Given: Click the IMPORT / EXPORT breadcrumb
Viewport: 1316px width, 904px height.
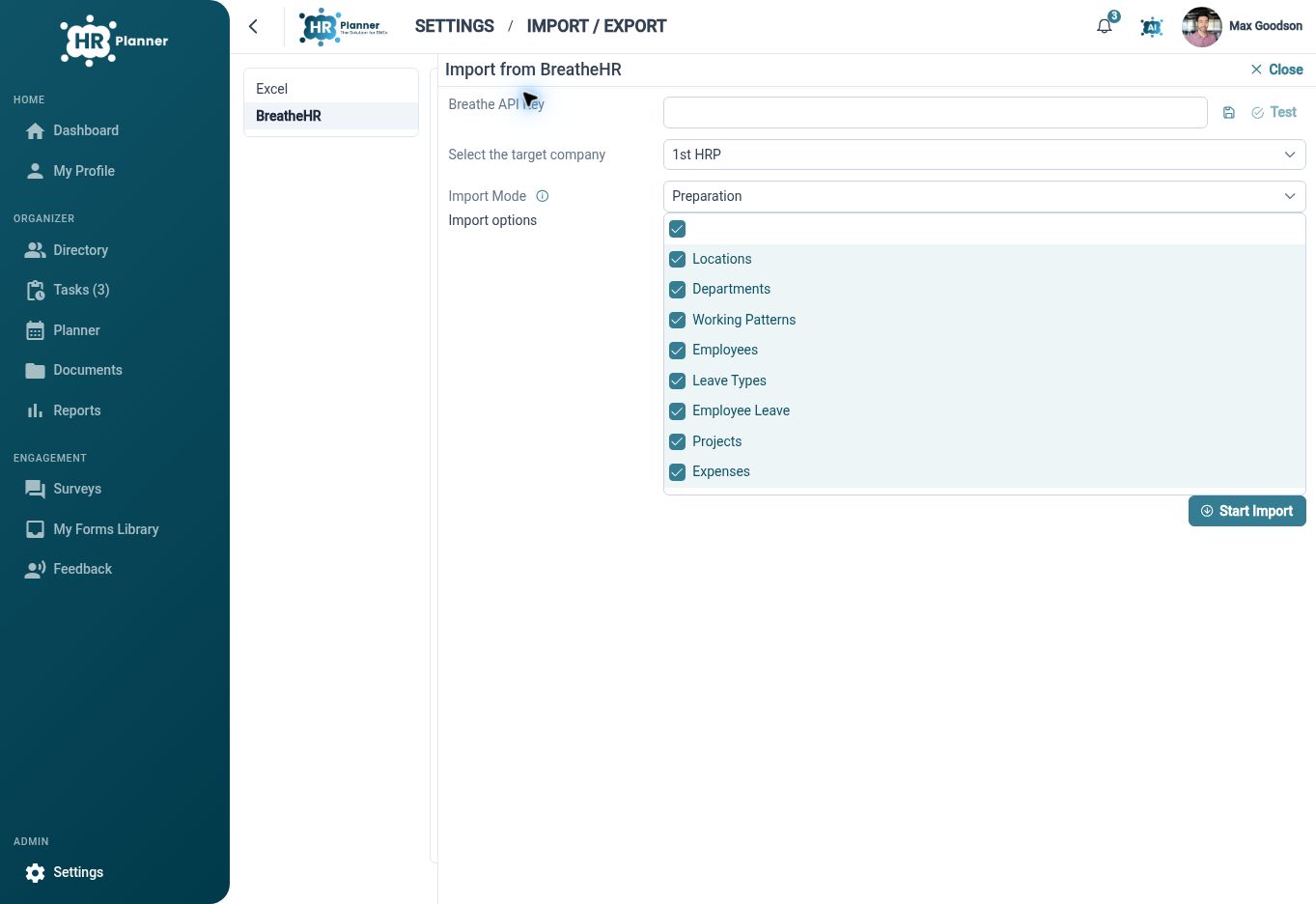Looking at the screenshot, I should tap(596, 26).
